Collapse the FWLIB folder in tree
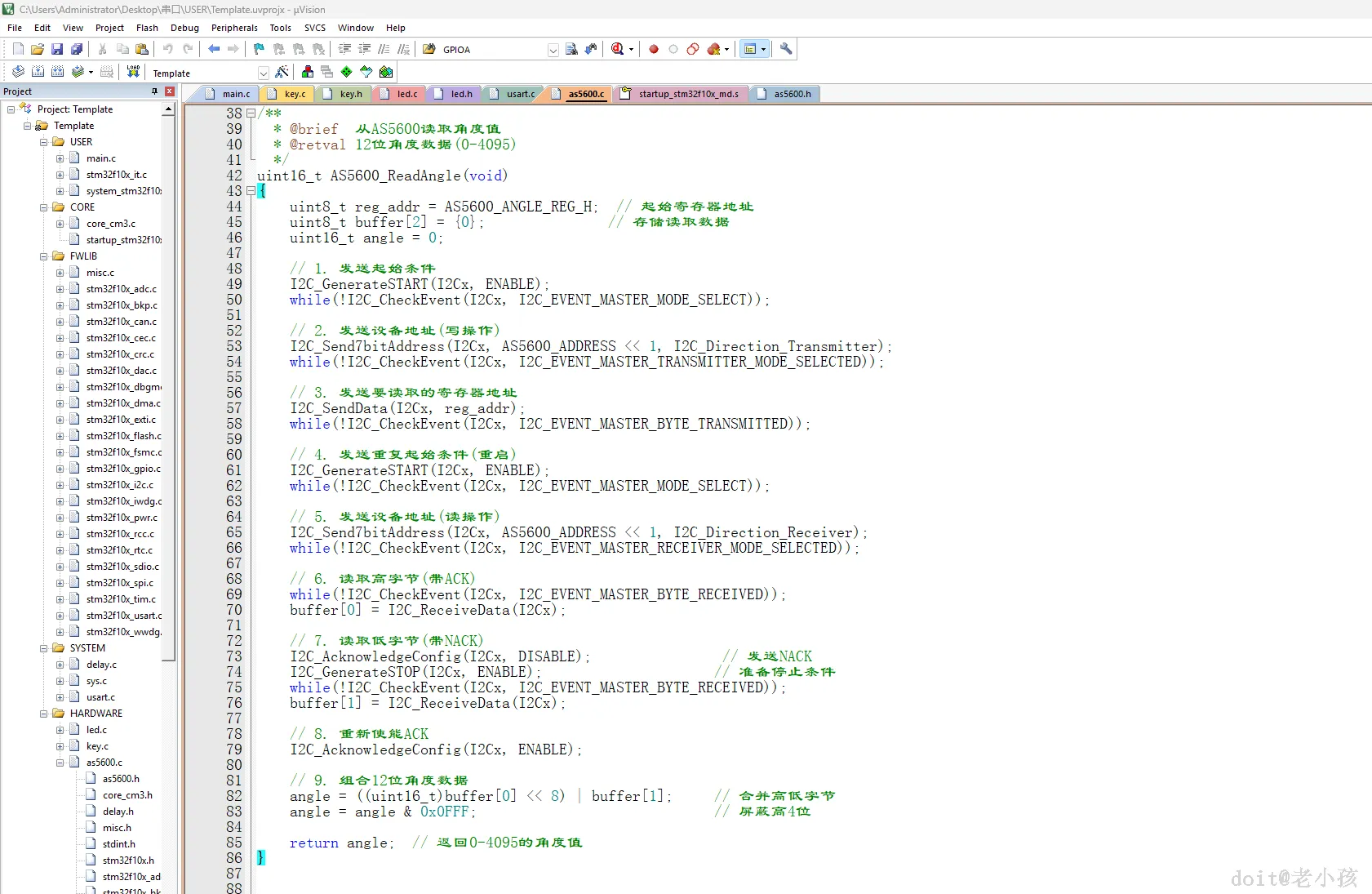Viewport: 1372px width, 894px height. pos(44,256)
